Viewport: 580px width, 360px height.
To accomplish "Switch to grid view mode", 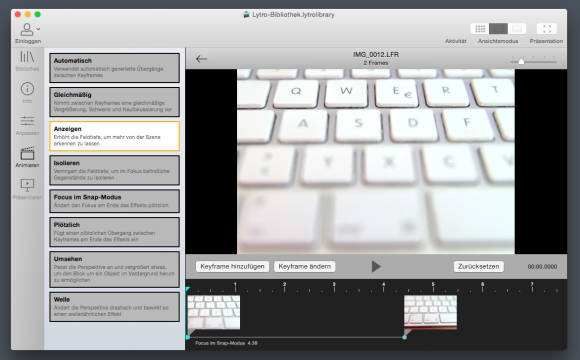I will (x=480, y=28).
